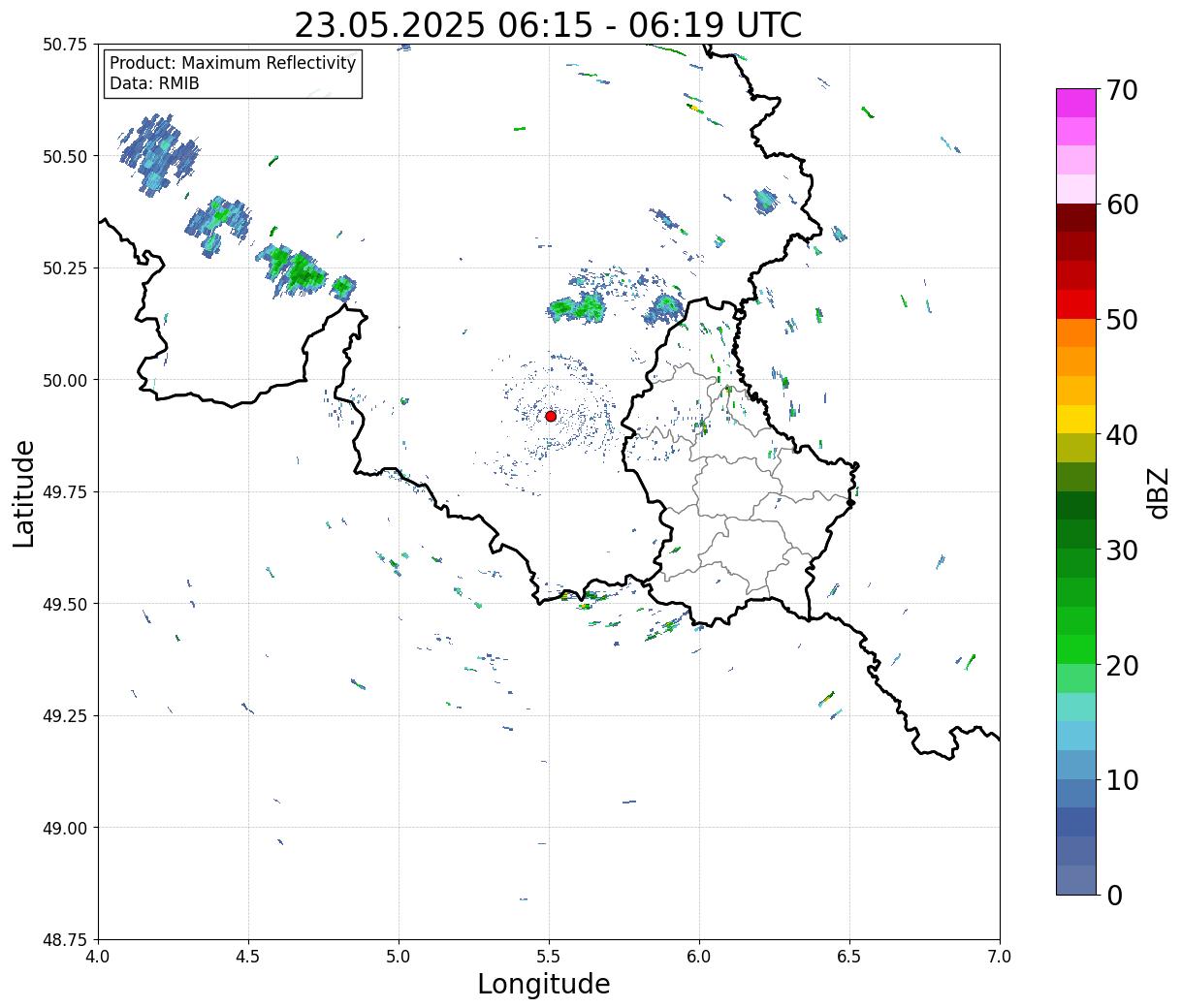Viewport: 1182px width, 1008px height.
Task: Click the plot title showing 23.05.2025 06:15 - 06:19 UTC
Action: pos(548,24)
